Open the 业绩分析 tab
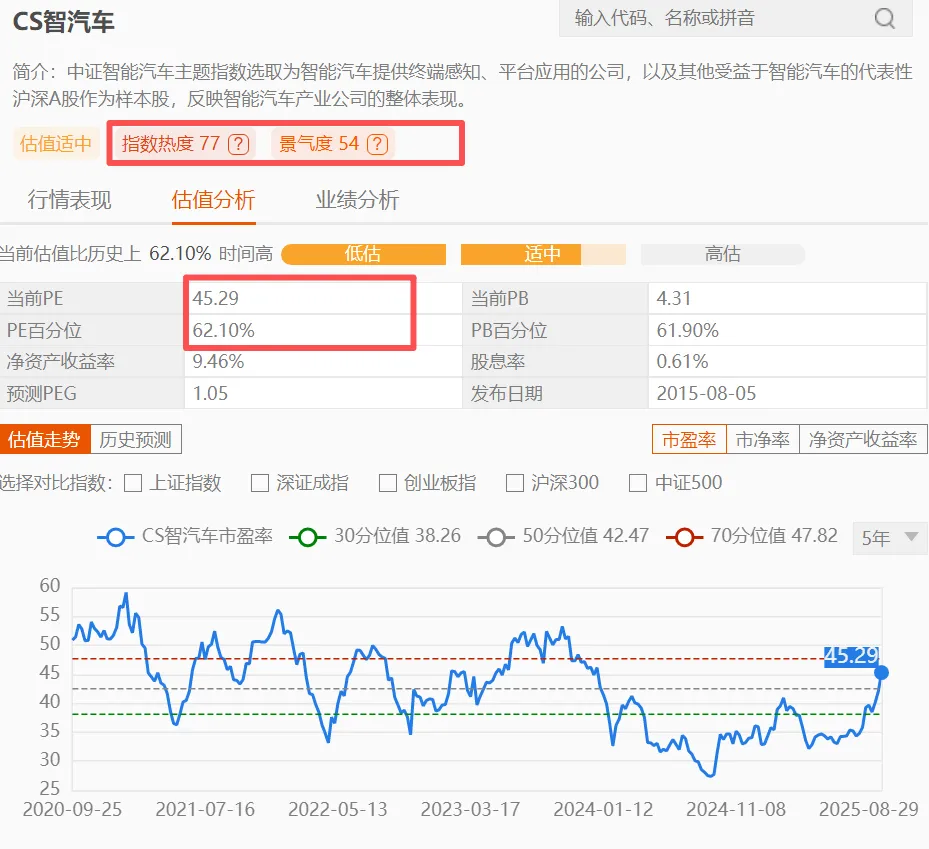This screenshot has height=849, width=929. pos(357,200)
